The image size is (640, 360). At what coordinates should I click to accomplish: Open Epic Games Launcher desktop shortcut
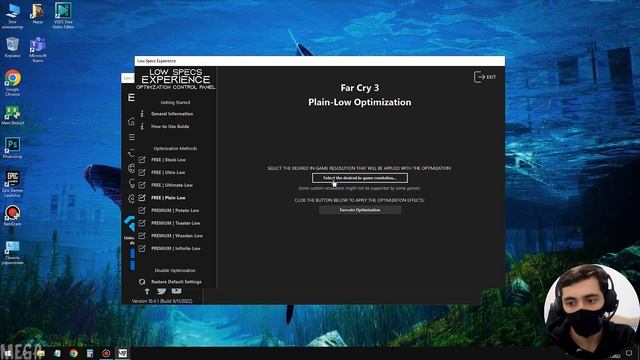coord(12,184)
